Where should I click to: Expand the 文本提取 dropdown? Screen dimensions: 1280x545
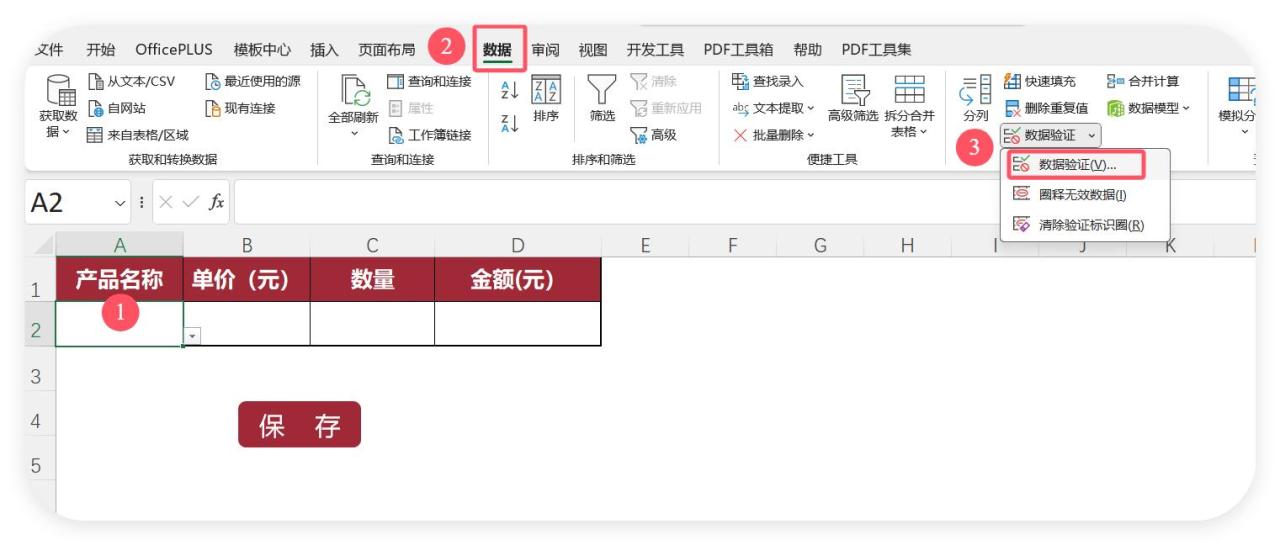point(809,108)
